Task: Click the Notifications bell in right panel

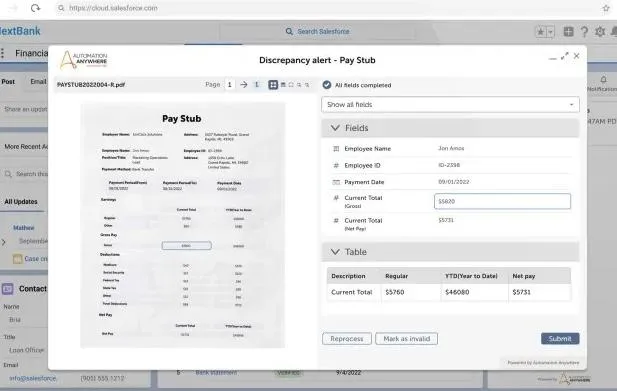Action: click(603, 79)
